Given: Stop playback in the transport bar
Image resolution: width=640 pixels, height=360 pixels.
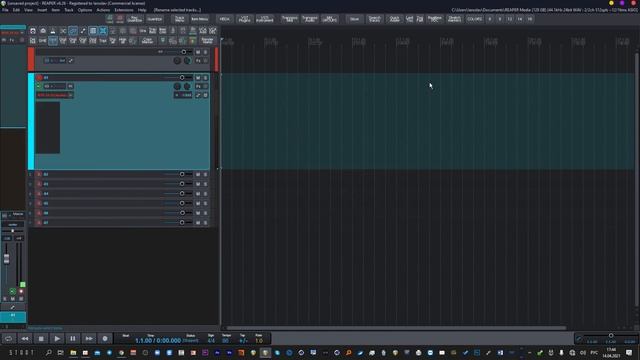Looking at the screenshot, I should 41,338.
